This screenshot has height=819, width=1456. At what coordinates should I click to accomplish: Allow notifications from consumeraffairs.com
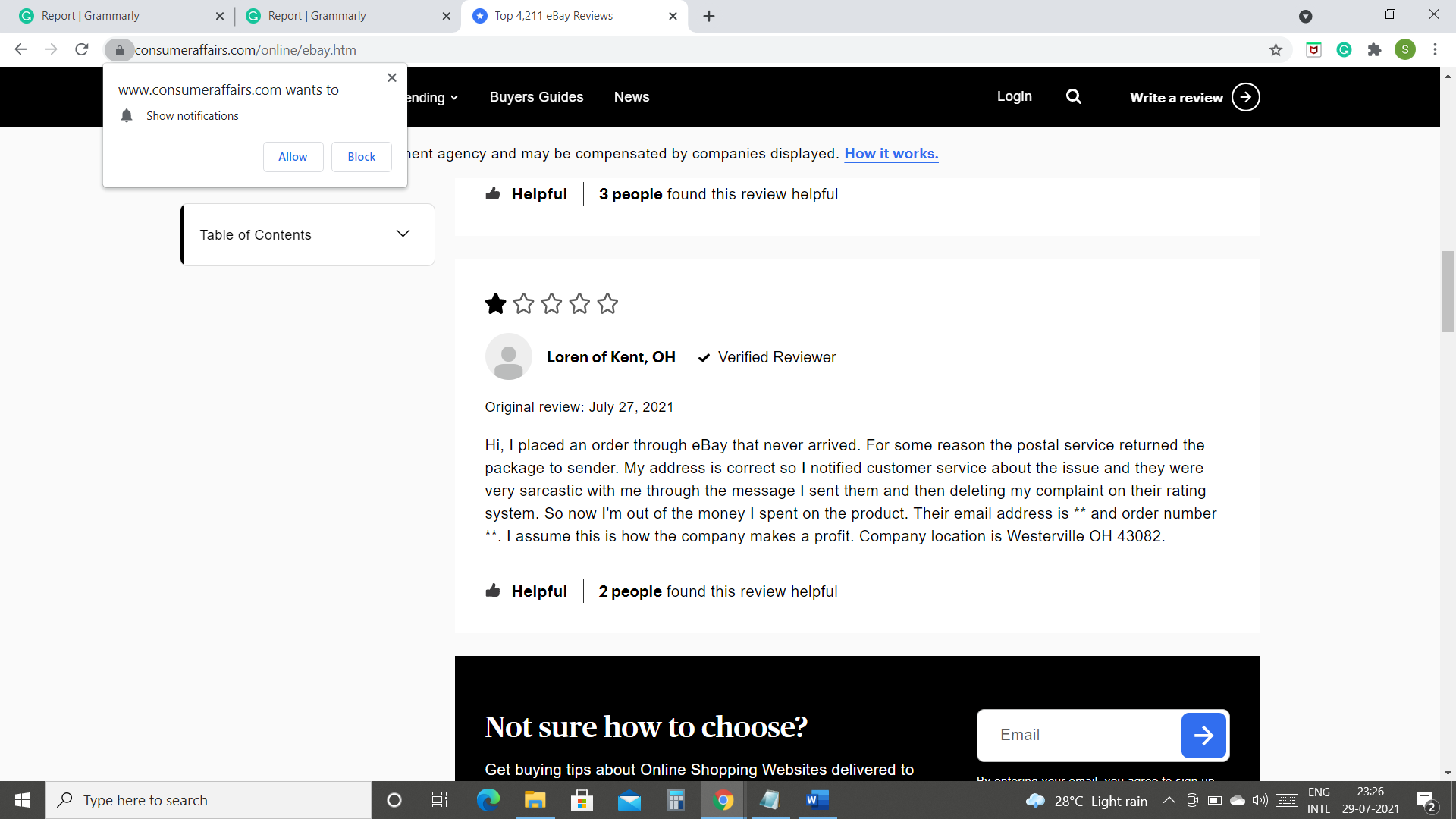tap(293, 157)
